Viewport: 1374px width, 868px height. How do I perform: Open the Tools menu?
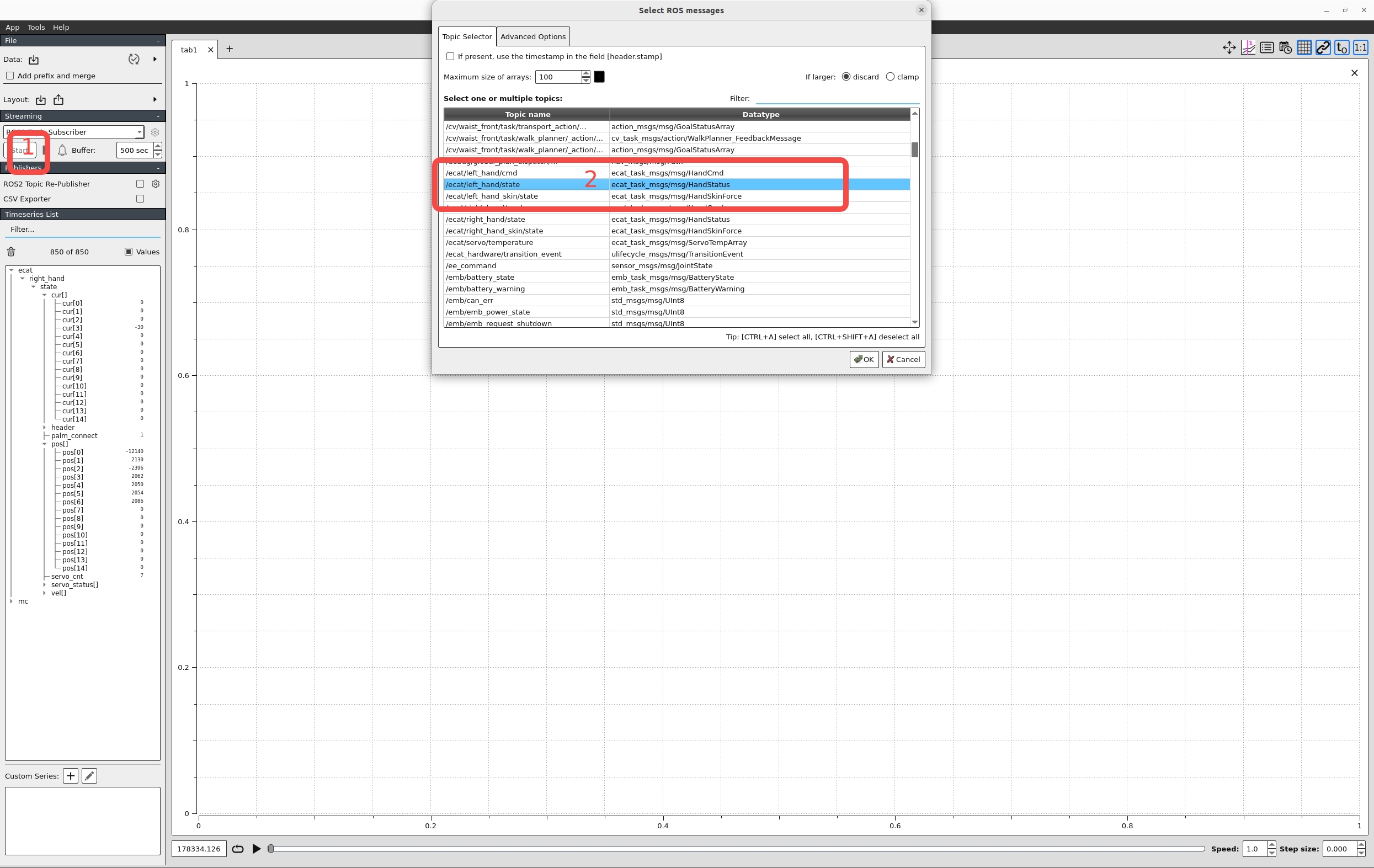36,28
